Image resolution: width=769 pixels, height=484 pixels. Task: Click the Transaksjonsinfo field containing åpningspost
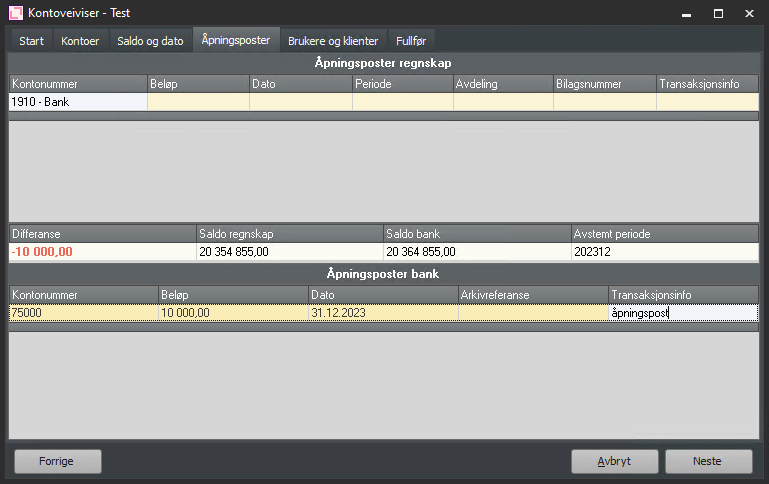tap(682, 313)
